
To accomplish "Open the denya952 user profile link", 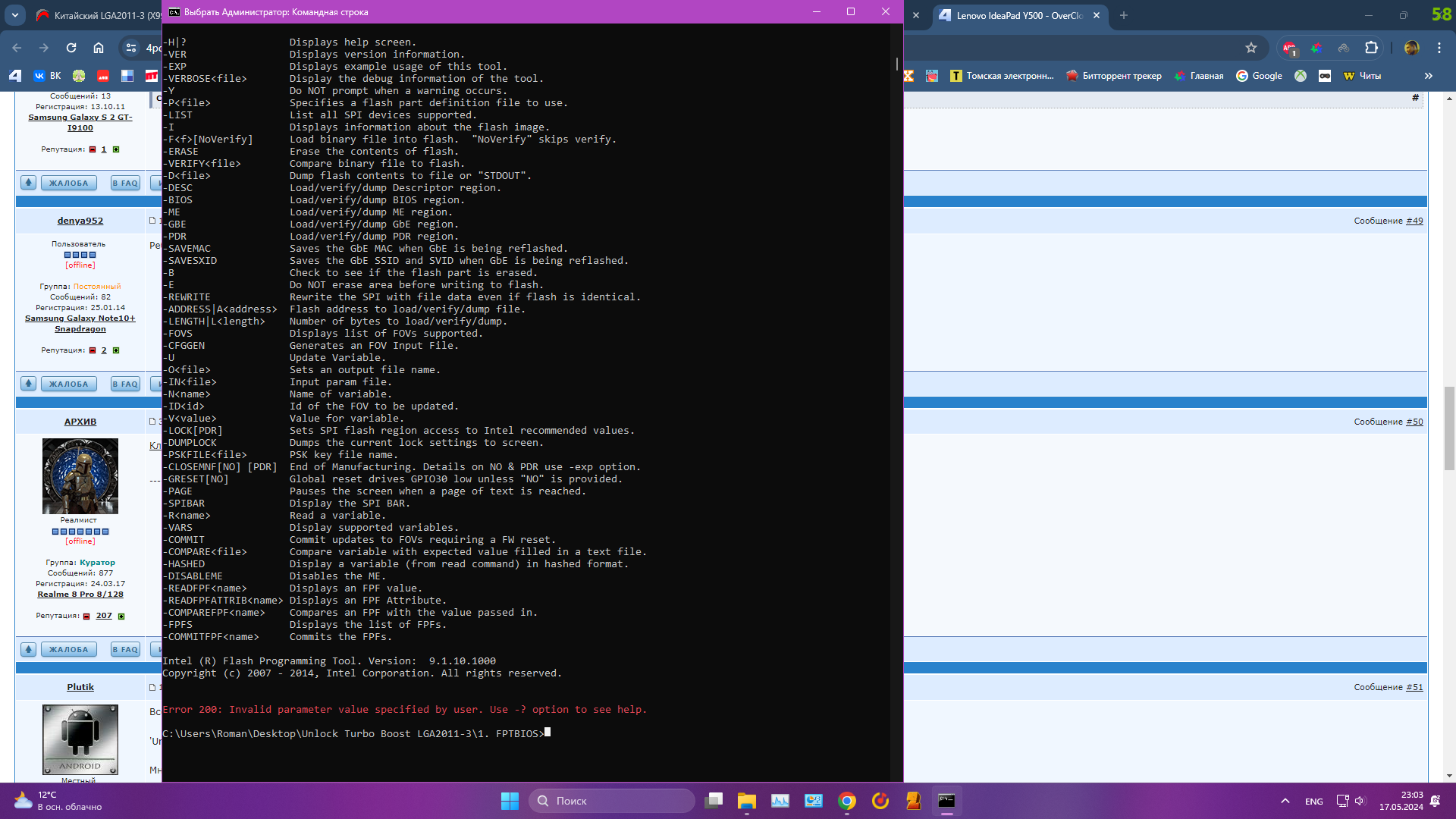I will tap(80, 221).
